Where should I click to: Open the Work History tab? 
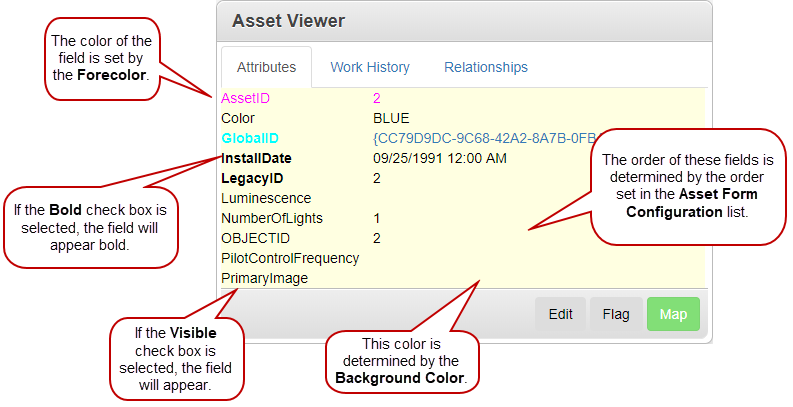[370, 67]
